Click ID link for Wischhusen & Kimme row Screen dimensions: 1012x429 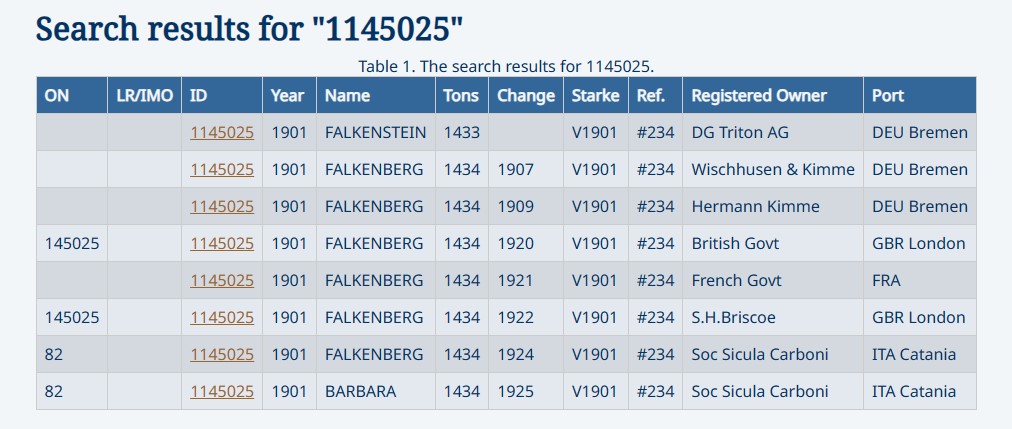coord(222,169)
